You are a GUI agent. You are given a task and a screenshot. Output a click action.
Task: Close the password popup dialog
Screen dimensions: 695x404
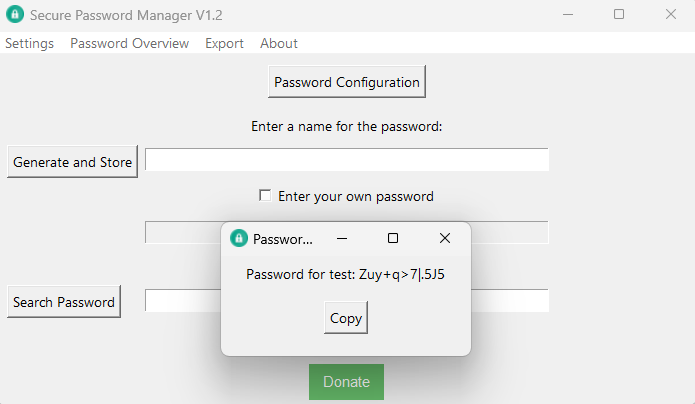click(445, 238)
